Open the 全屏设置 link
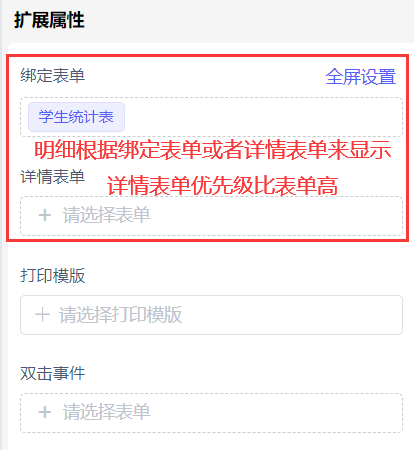 361,77
